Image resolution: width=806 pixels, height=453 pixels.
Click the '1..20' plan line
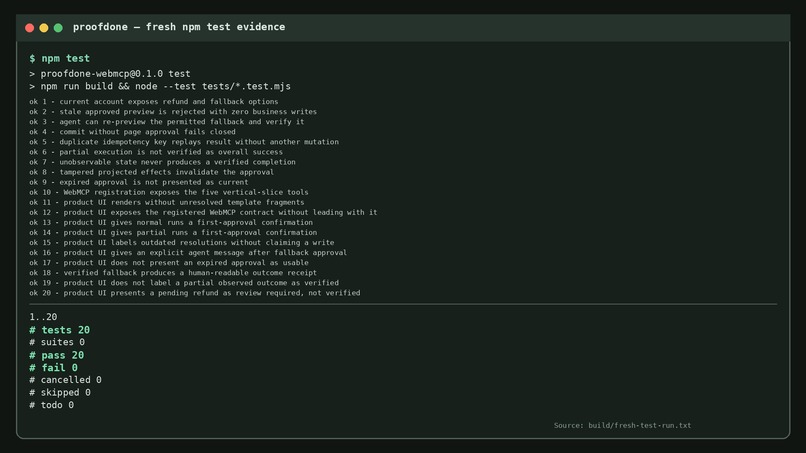[43, 317]
